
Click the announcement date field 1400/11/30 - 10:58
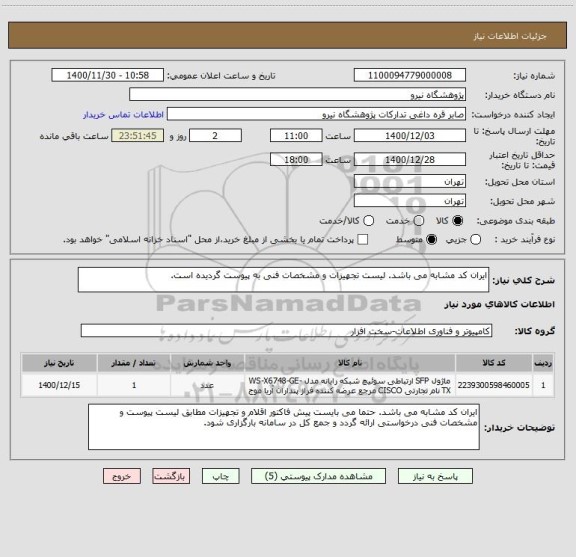pos(108,75)
